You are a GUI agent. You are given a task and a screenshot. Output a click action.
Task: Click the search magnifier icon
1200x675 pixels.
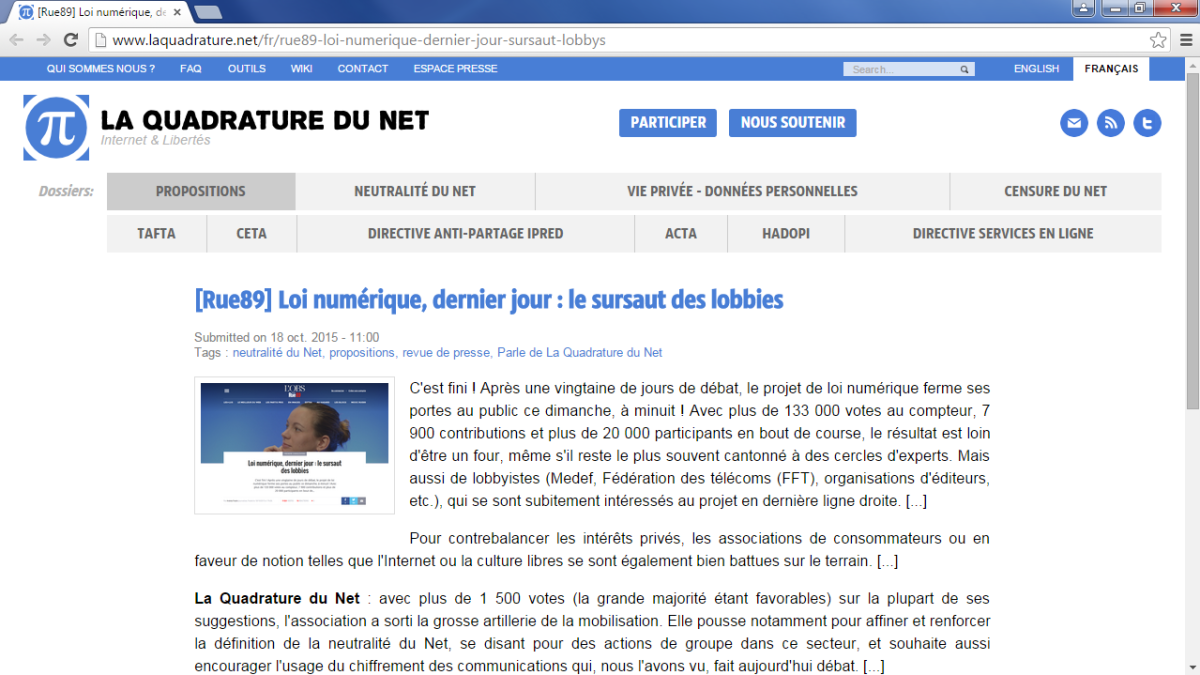click(964, 69)
